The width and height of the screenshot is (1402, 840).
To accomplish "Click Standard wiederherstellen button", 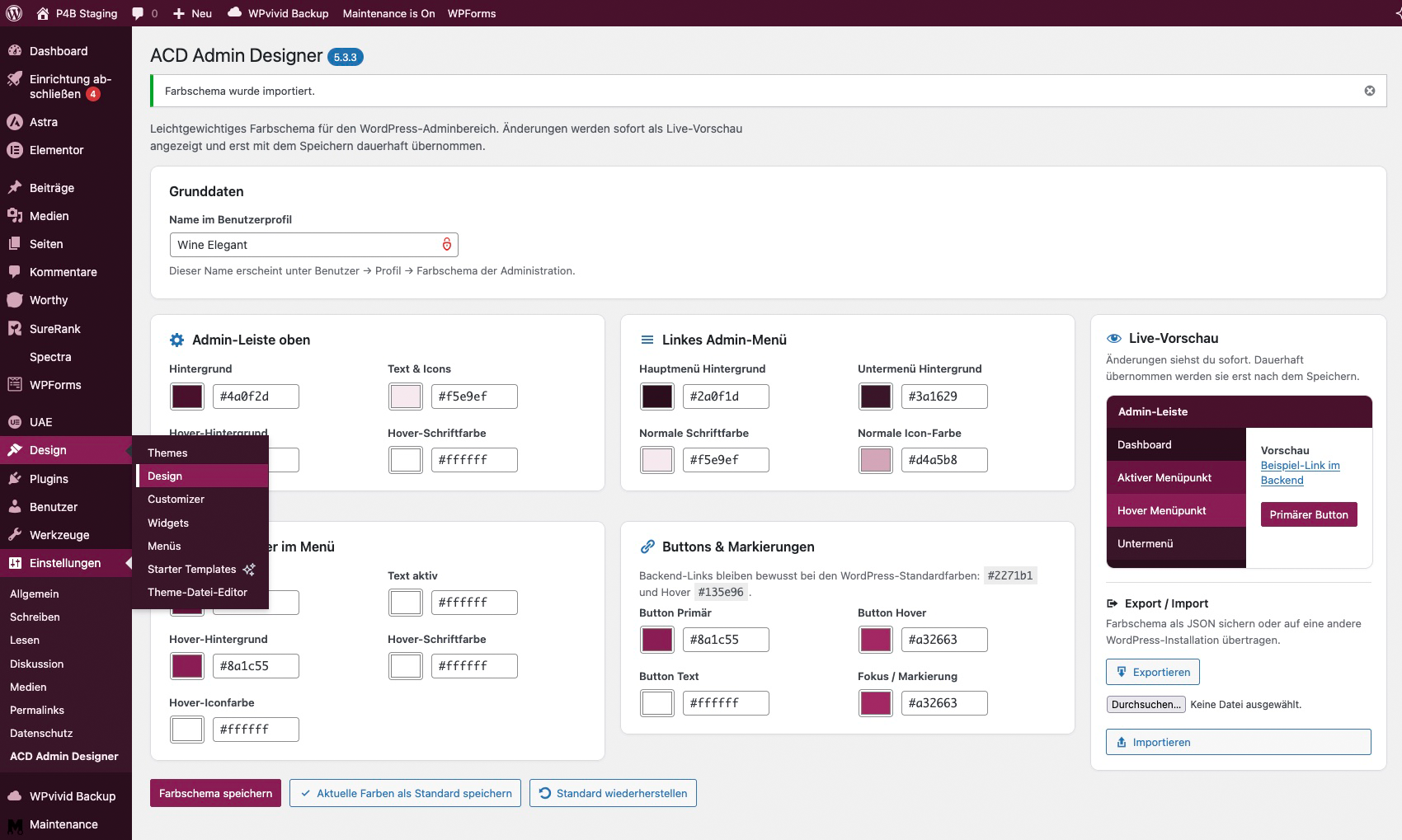I will tap(613, 793).
